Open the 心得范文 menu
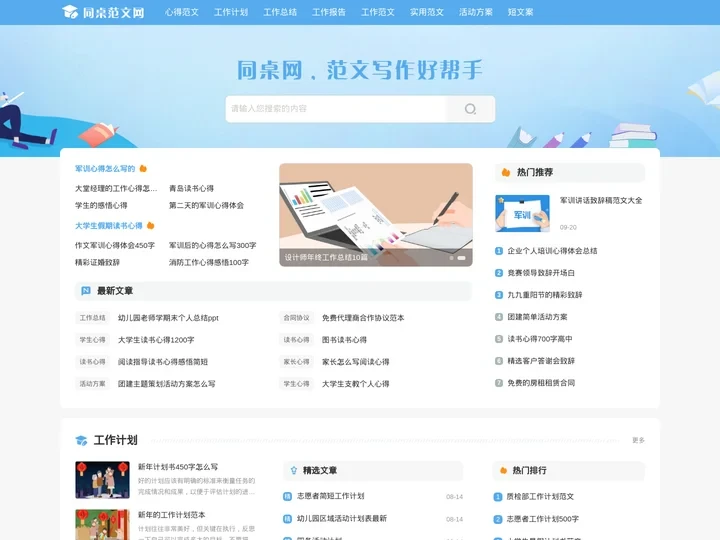Screen dimensions: 720x540 tap(182, 12)
